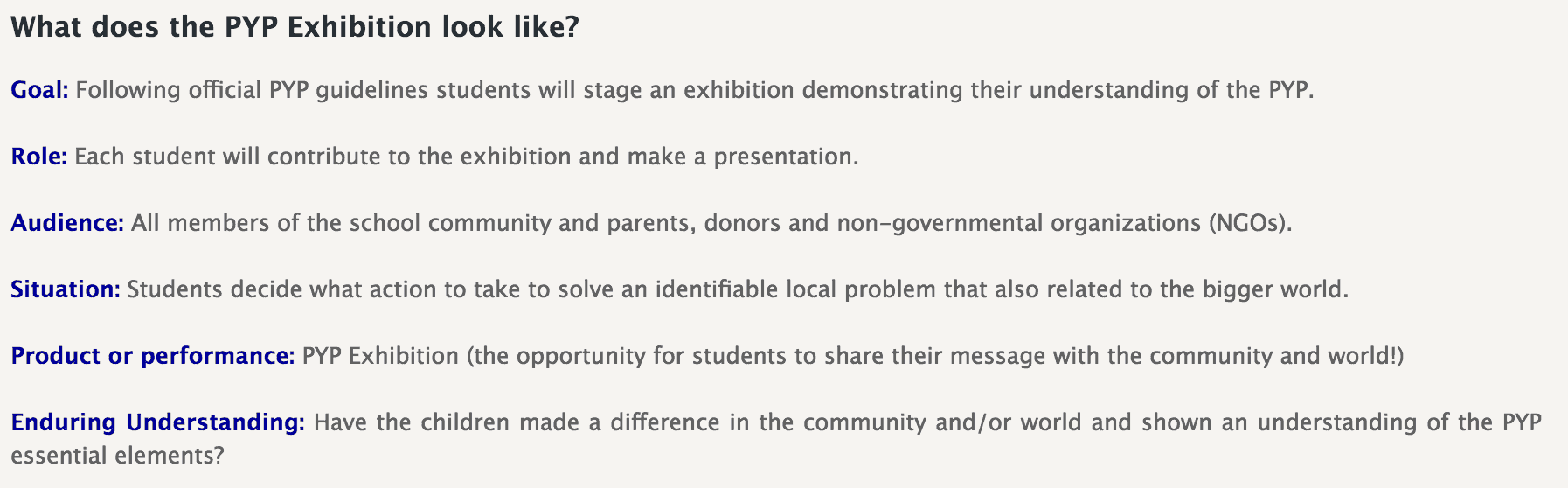
Task: Click "PYP Exhibition" after Product or performance
Action: tap(380, 356)
